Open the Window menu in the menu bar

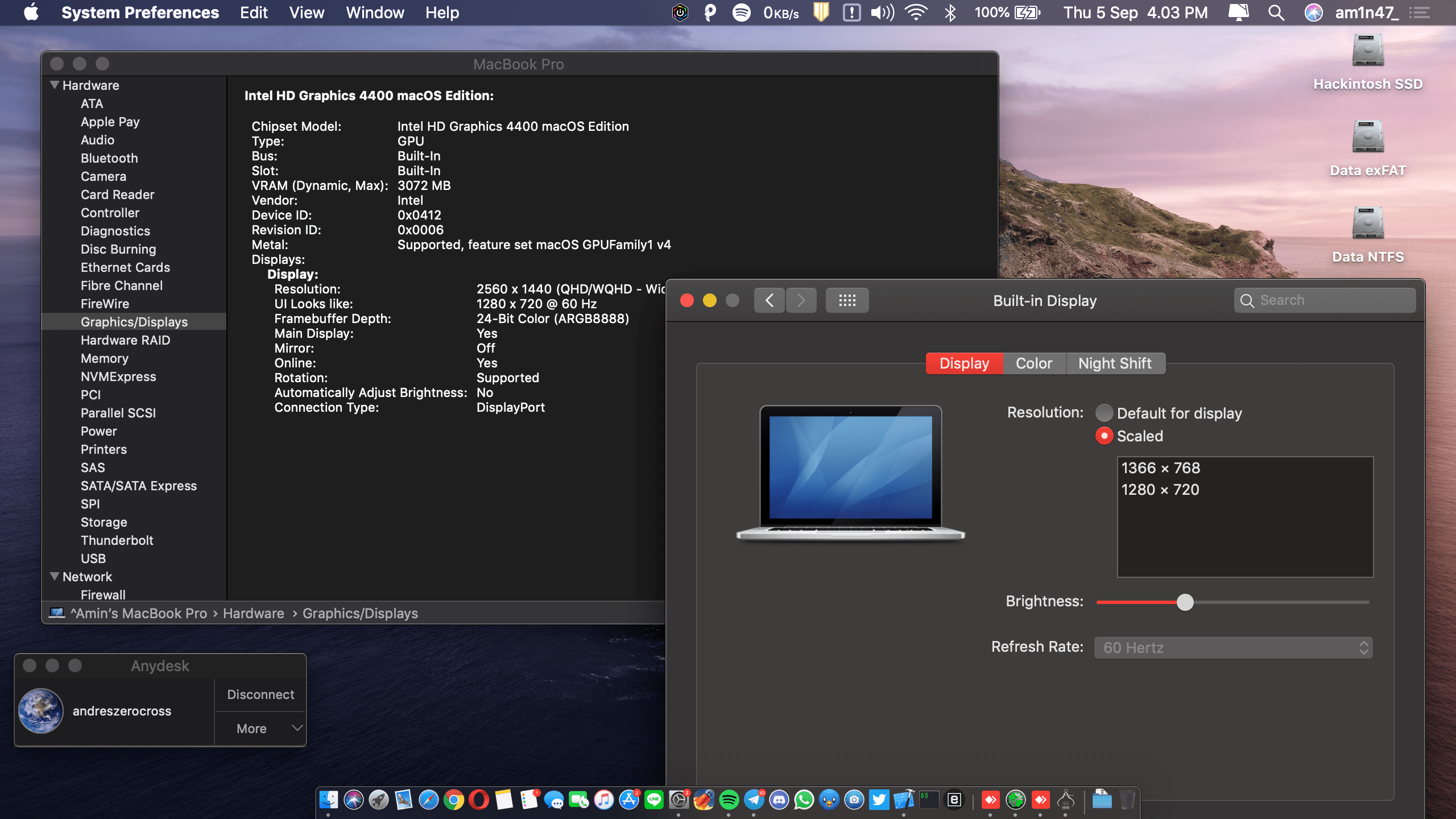(x=374, y=12)
